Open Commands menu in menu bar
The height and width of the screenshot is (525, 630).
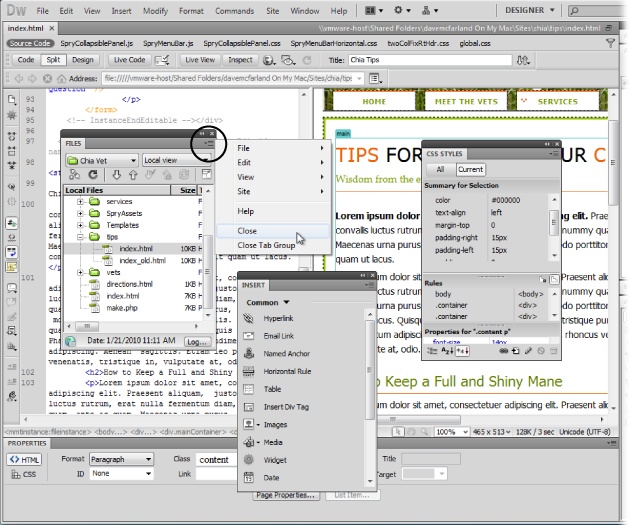(234, 11)
